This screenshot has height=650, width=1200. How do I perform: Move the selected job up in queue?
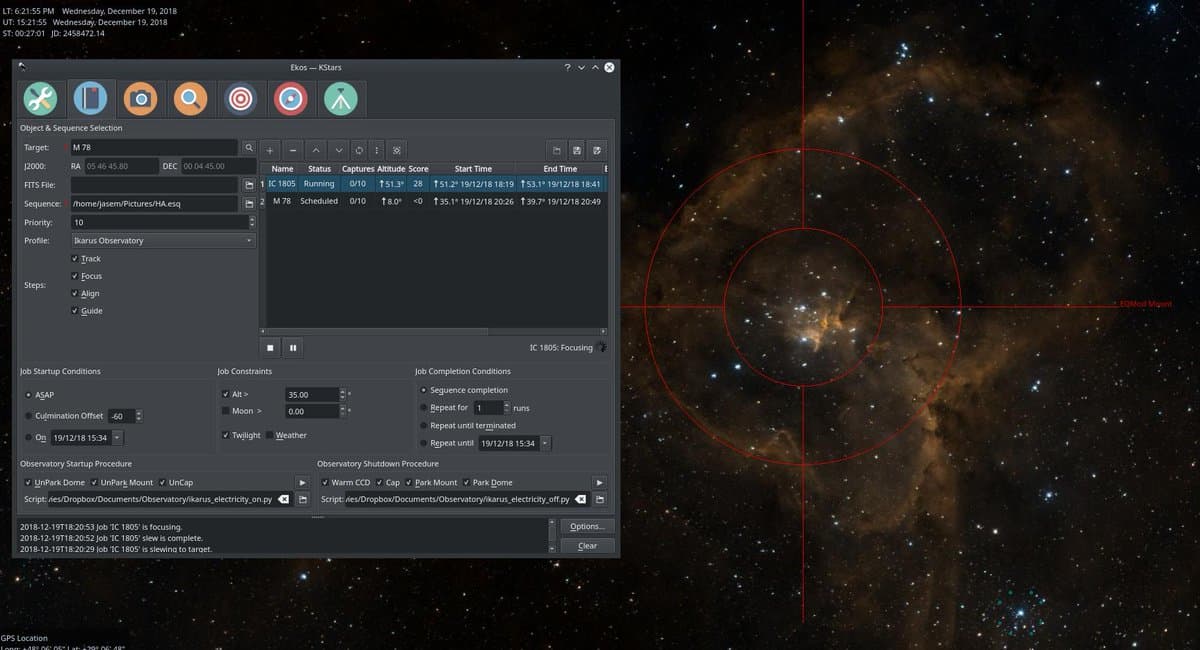(316, 149)
